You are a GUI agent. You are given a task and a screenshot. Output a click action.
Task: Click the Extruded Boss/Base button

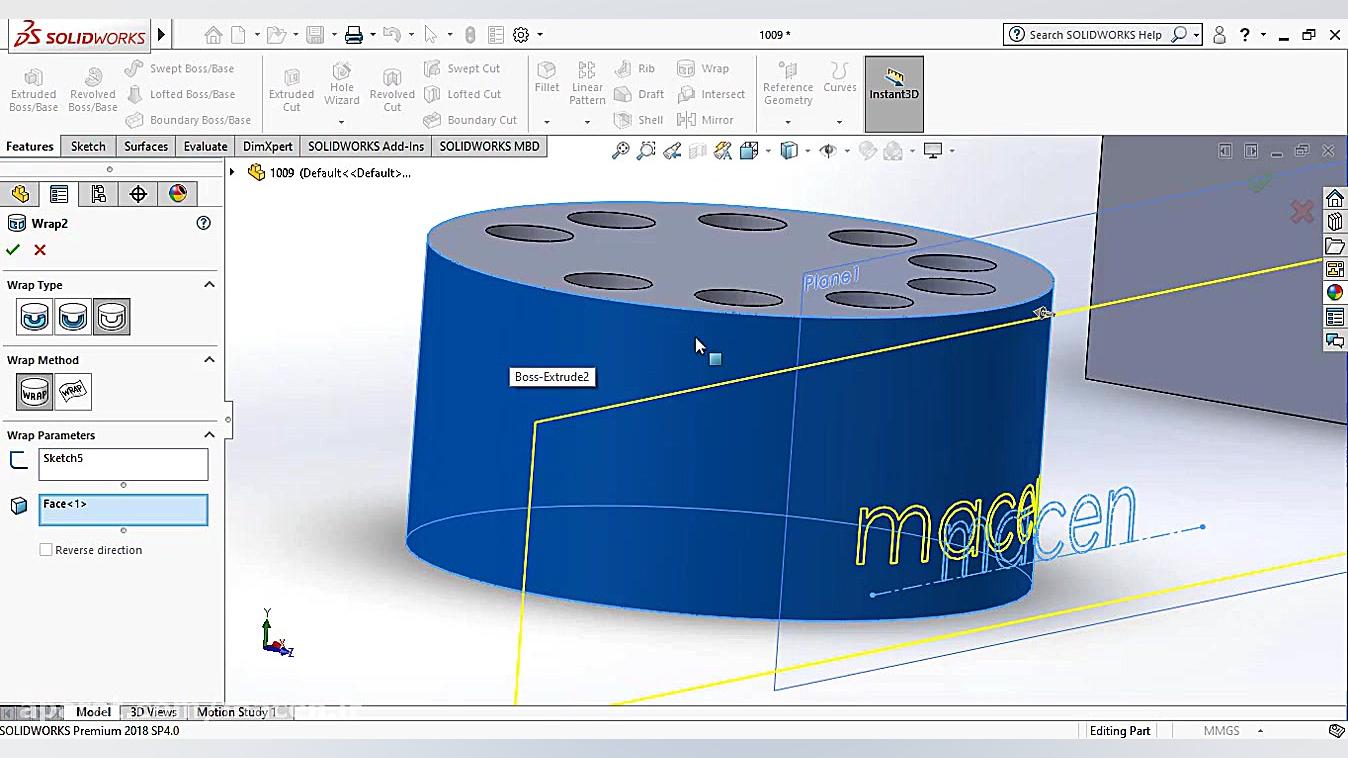pos(33,89)
